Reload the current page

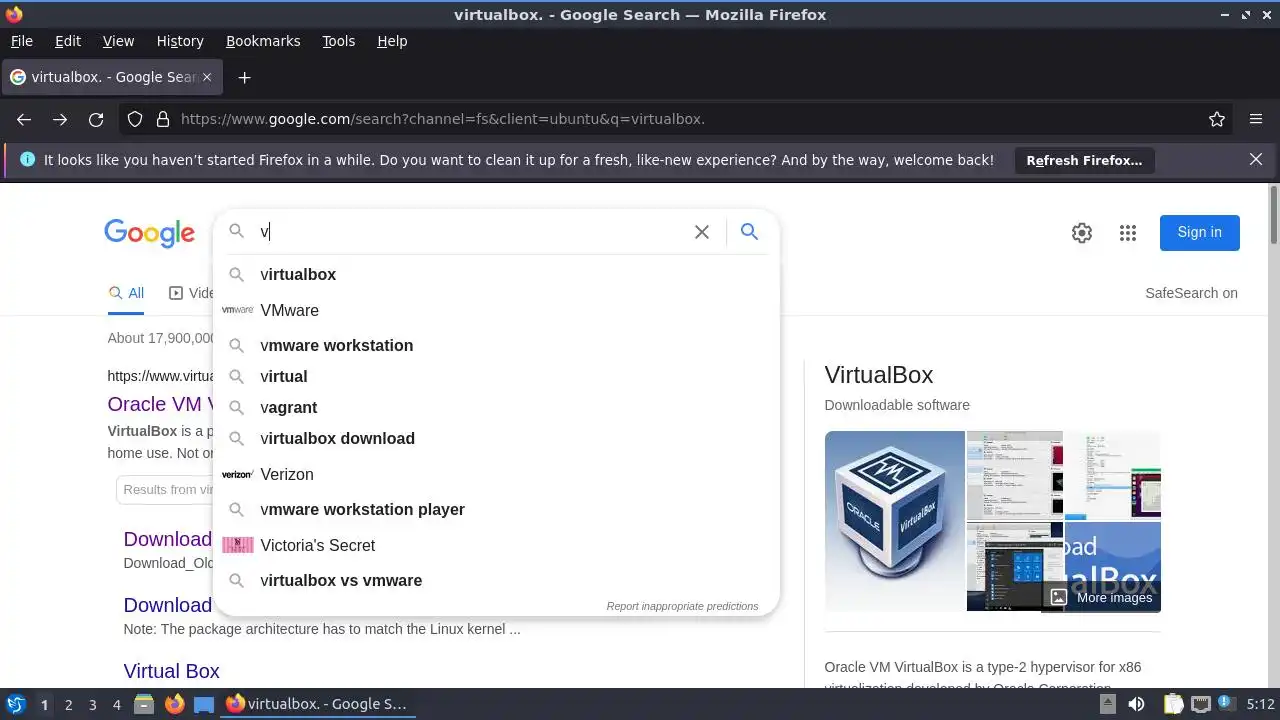[96, 119]
